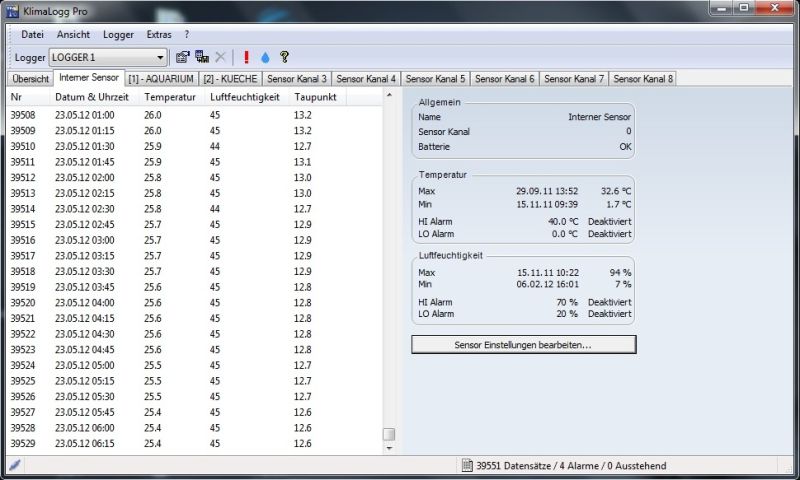Viewport: 800px width, 480px height.
Task: Click the Batterie OK status value
Action: (626, 147)
